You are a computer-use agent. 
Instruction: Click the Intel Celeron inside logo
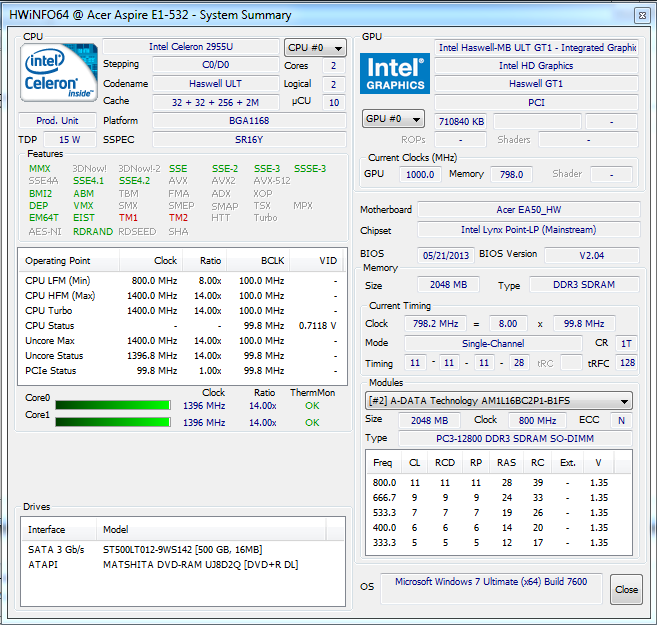tap(59, 73)
